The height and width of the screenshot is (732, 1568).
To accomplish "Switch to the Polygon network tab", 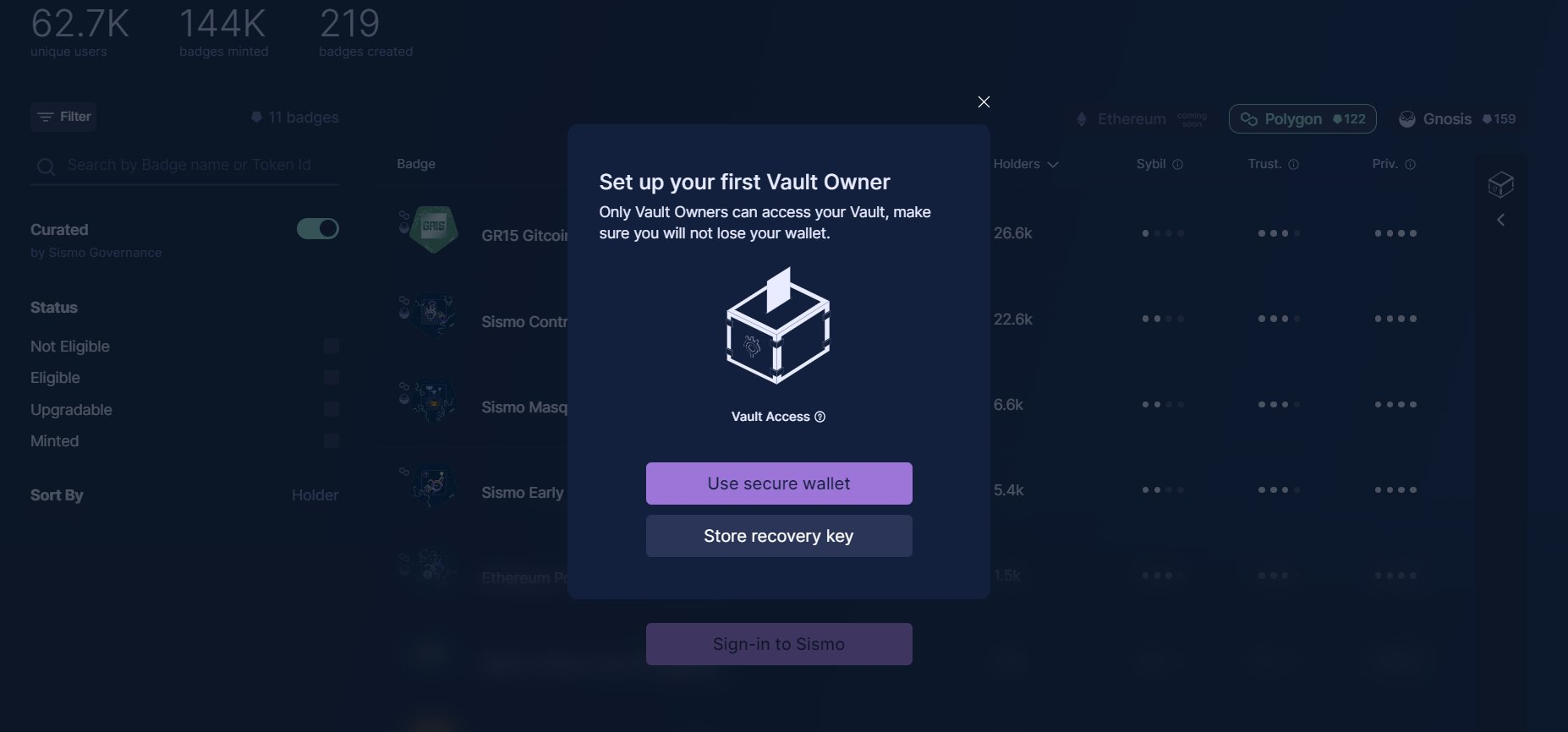I will 1302,119.
